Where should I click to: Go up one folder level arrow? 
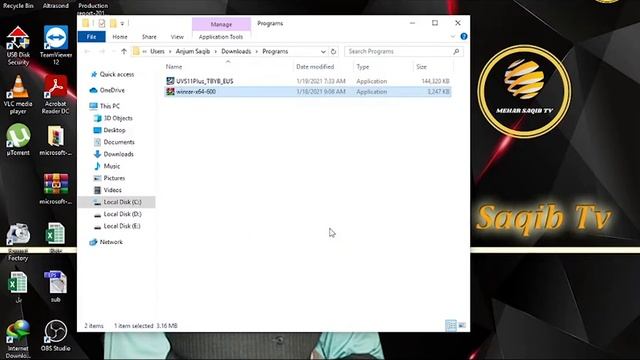(124, 51)
